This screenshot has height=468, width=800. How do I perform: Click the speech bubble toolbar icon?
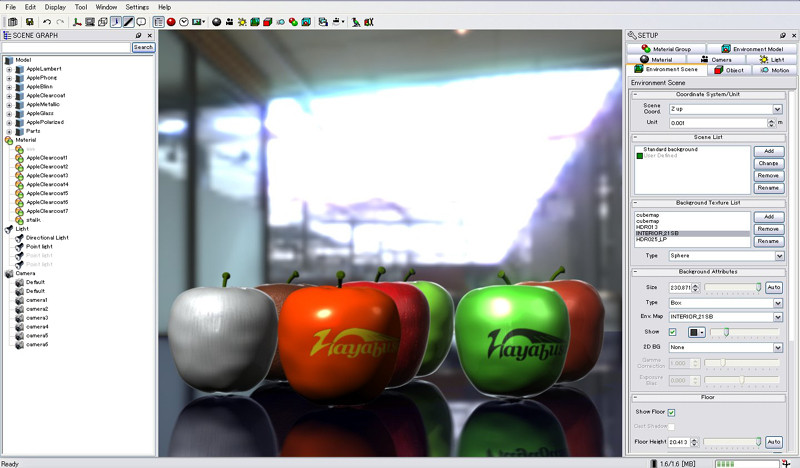pos(141,21)
